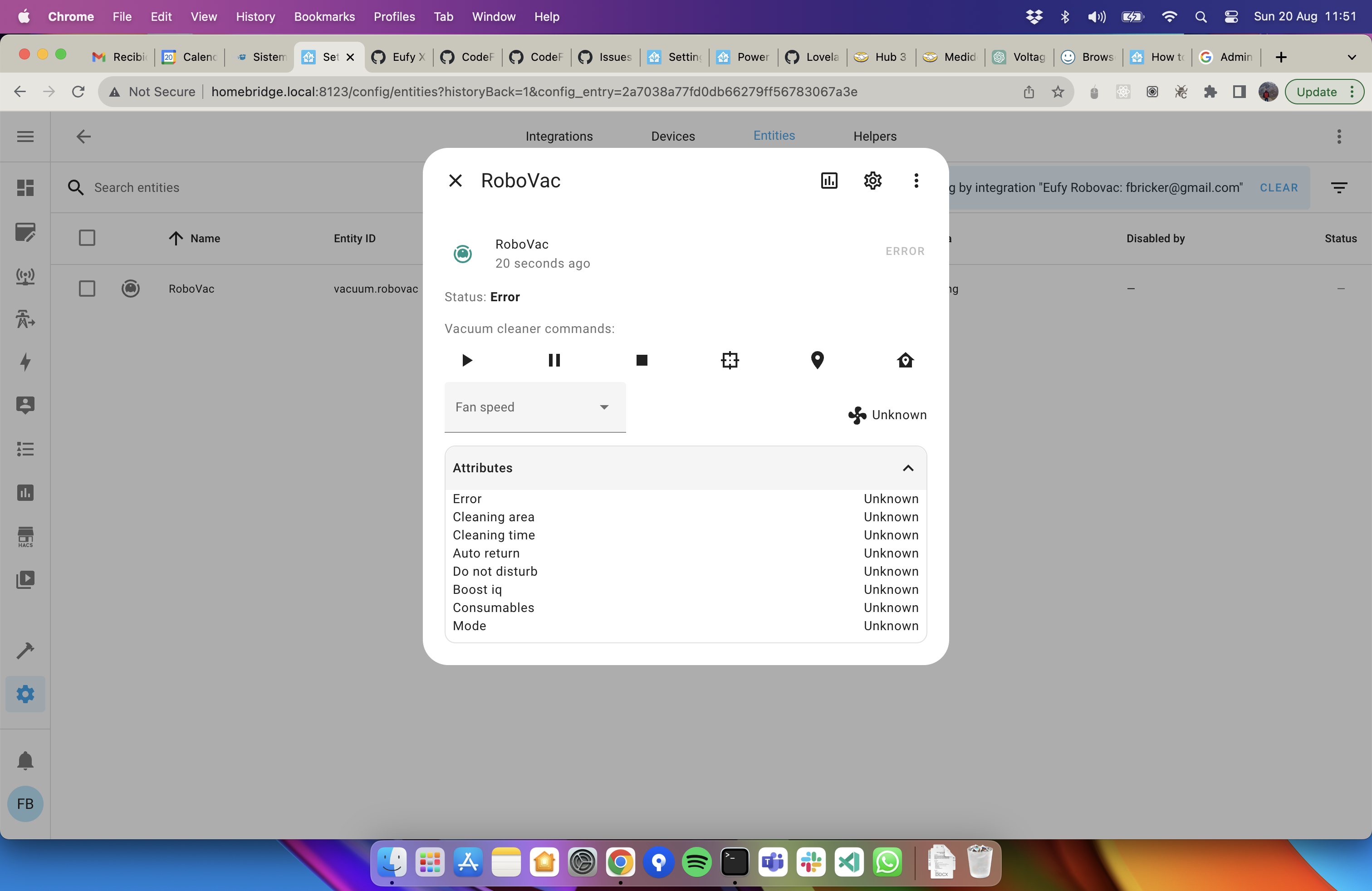The height and width of the screenshot is (891, 1372).
Task: Select the spot clean command icon
Action: click(x=729, y=360)
